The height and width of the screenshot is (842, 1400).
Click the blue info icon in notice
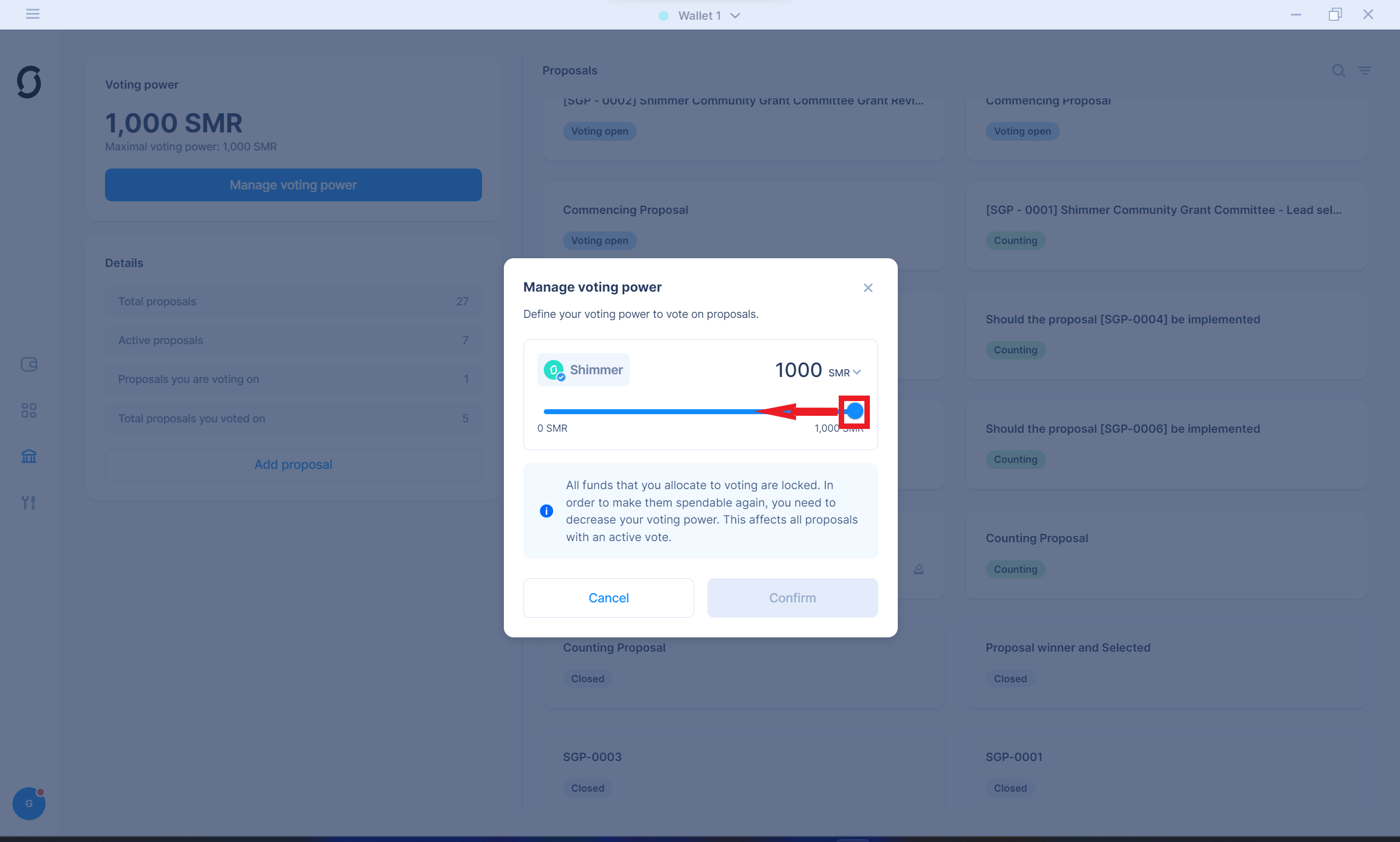coord(547,511)
